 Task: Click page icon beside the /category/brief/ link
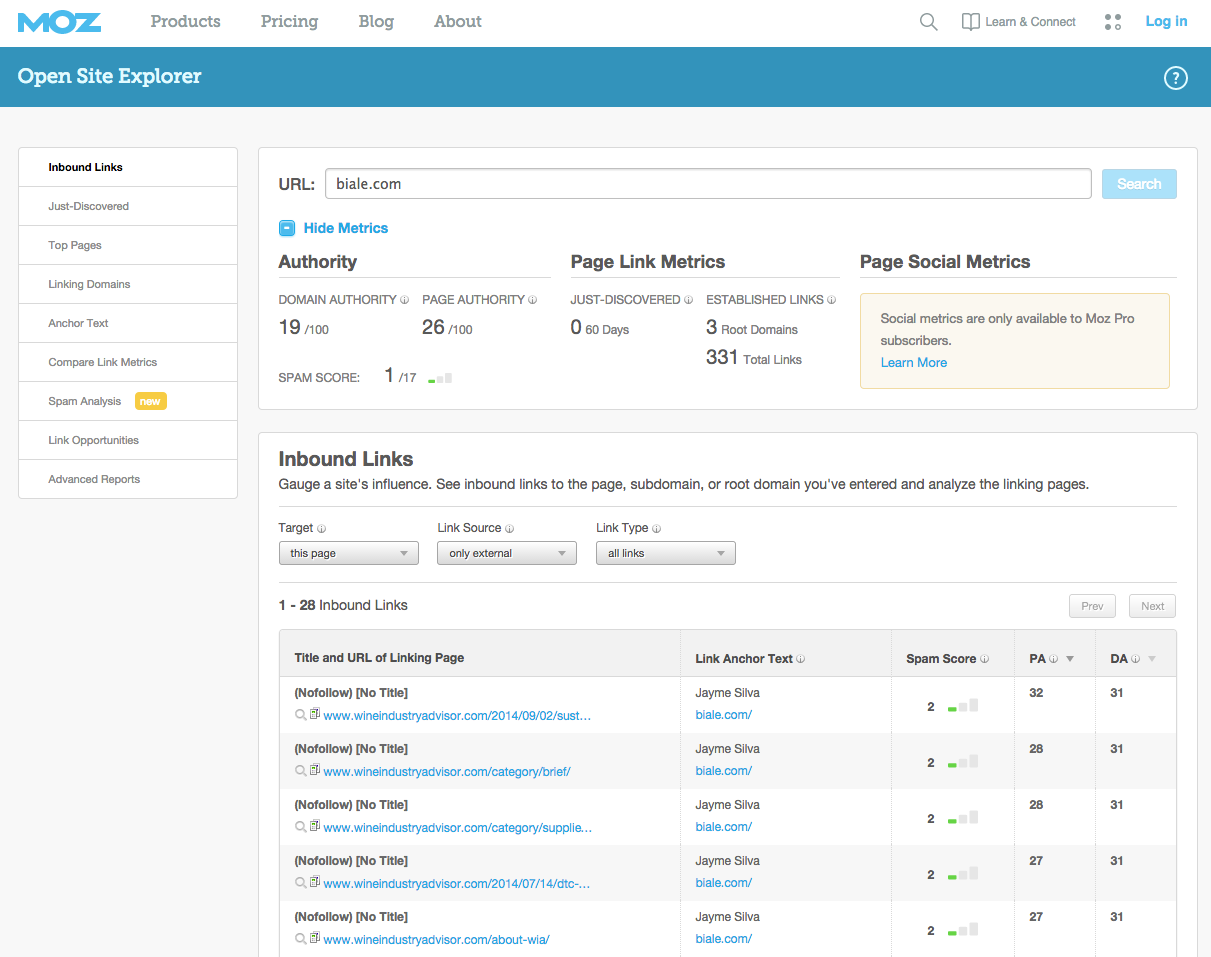(315, 771)
